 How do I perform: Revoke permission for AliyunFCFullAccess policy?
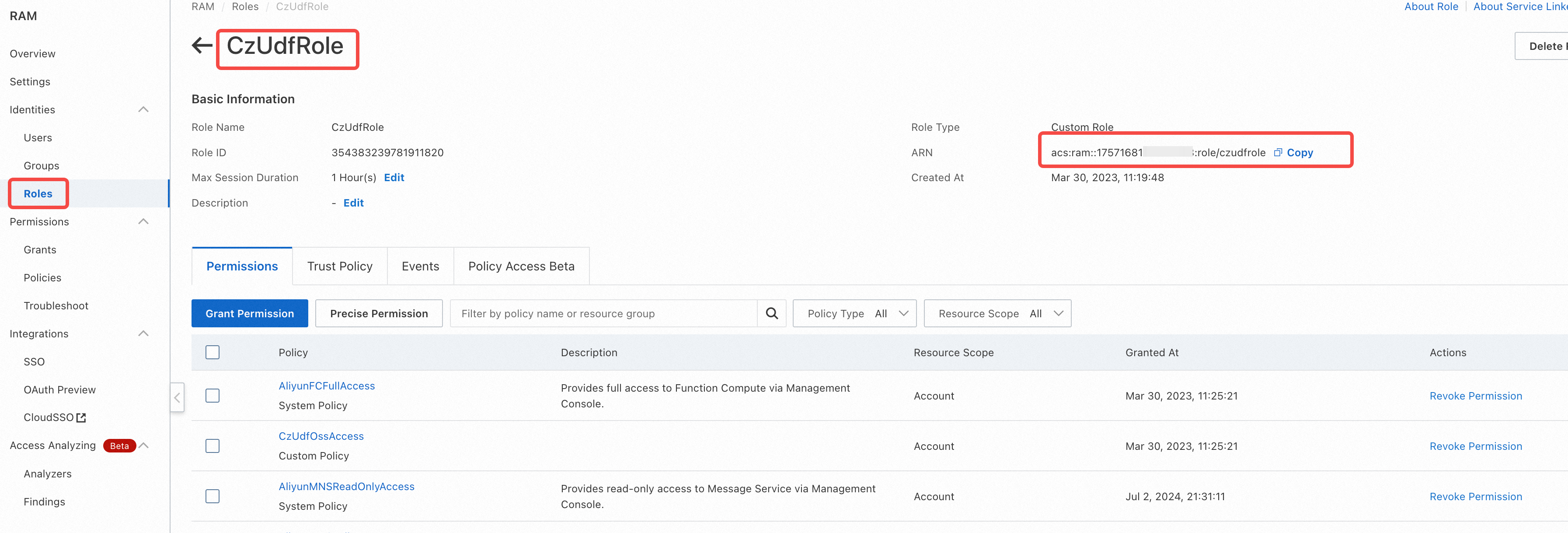click(1475, 396)
